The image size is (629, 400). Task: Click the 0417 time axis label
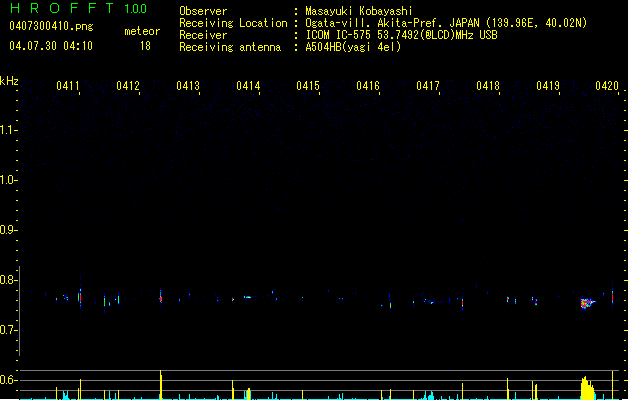pos(428,85)
